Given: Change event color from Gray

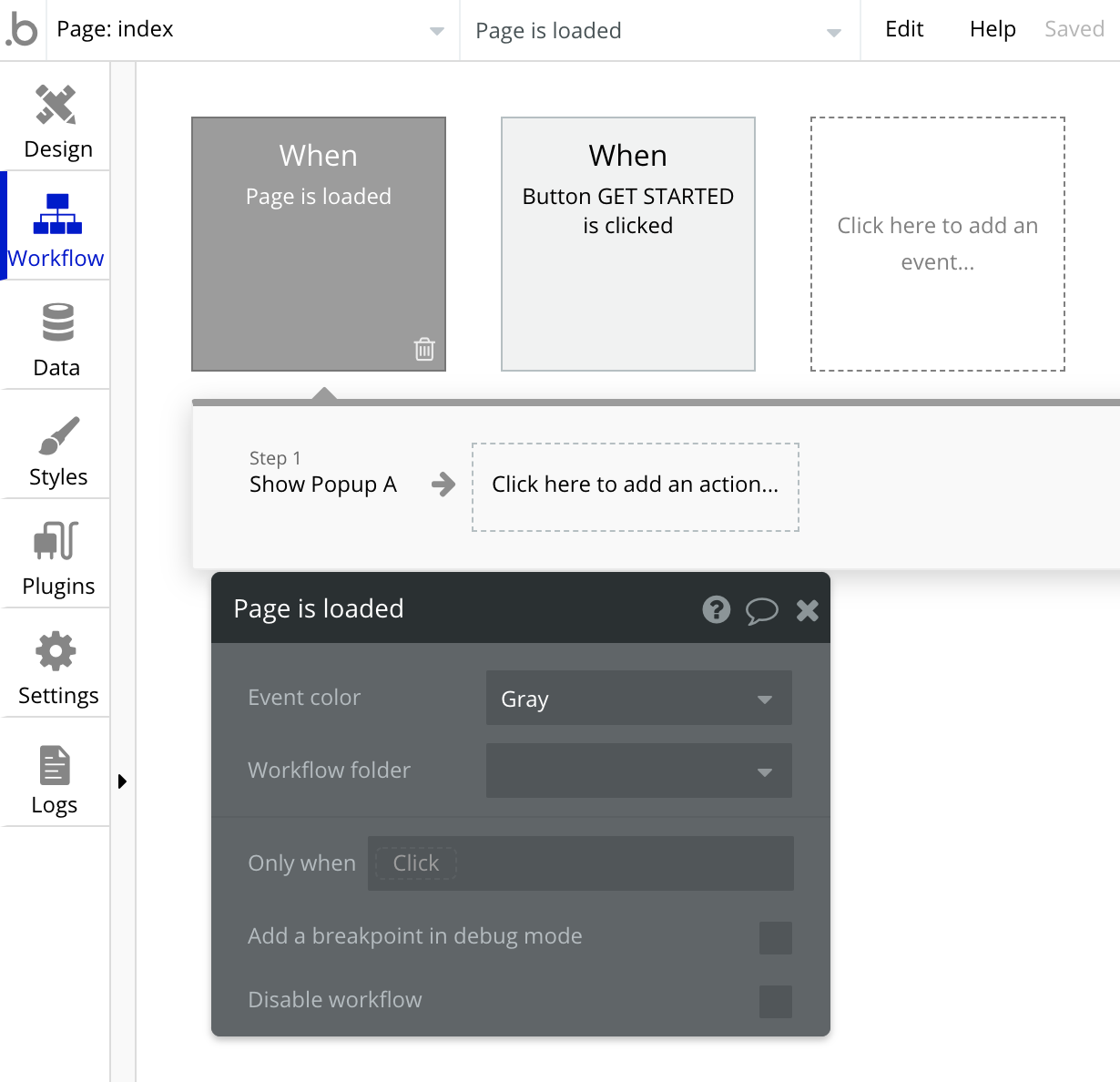Looking at the screenshot, I should (638, 699).
